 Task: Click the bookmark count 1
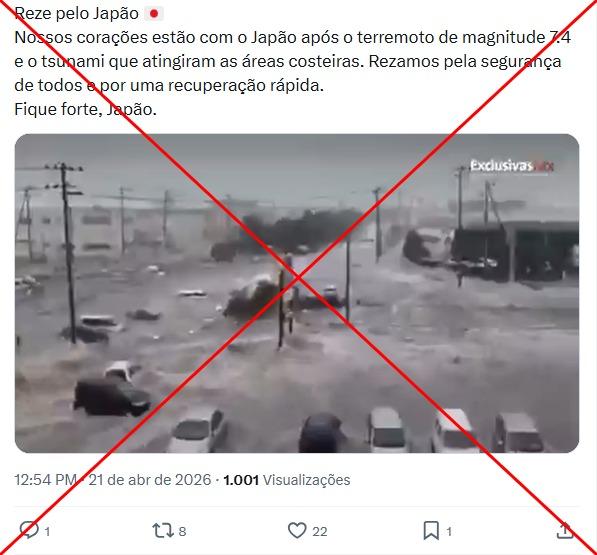tap(449, 531)
